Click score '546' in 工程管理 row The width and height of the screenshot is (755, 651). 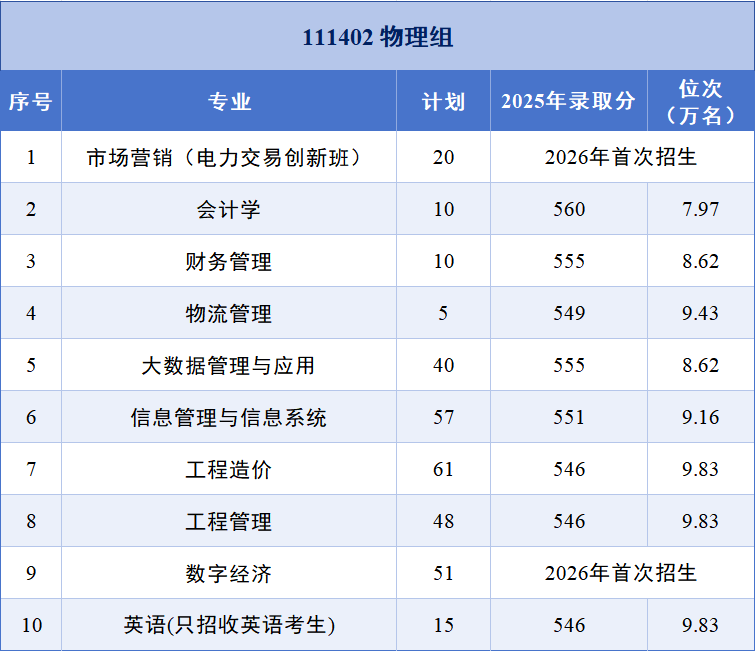tap(569, 521)
